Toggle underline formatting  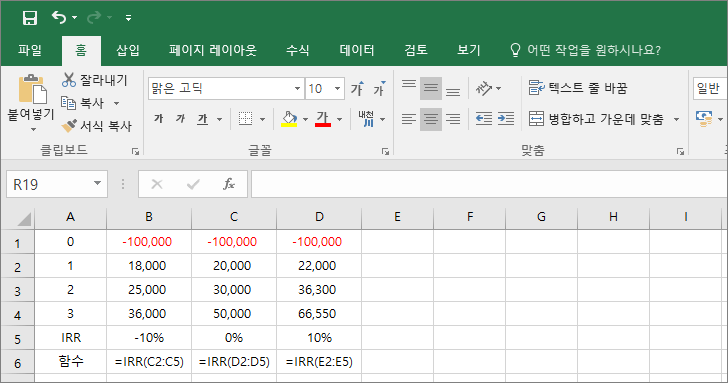coord(202,119)
